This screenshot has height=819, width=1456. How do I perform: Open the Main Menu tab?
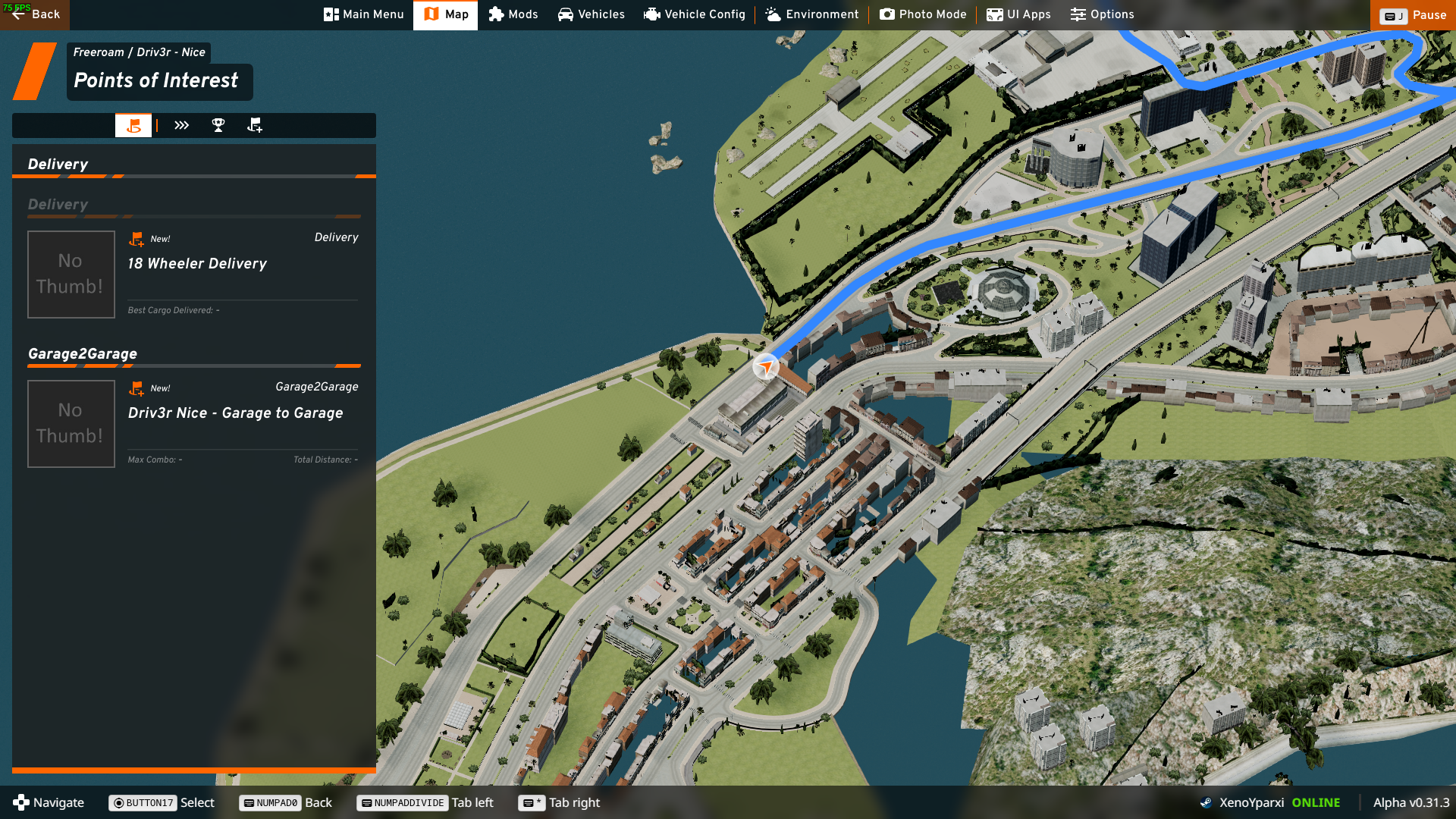tap(363, 14)
